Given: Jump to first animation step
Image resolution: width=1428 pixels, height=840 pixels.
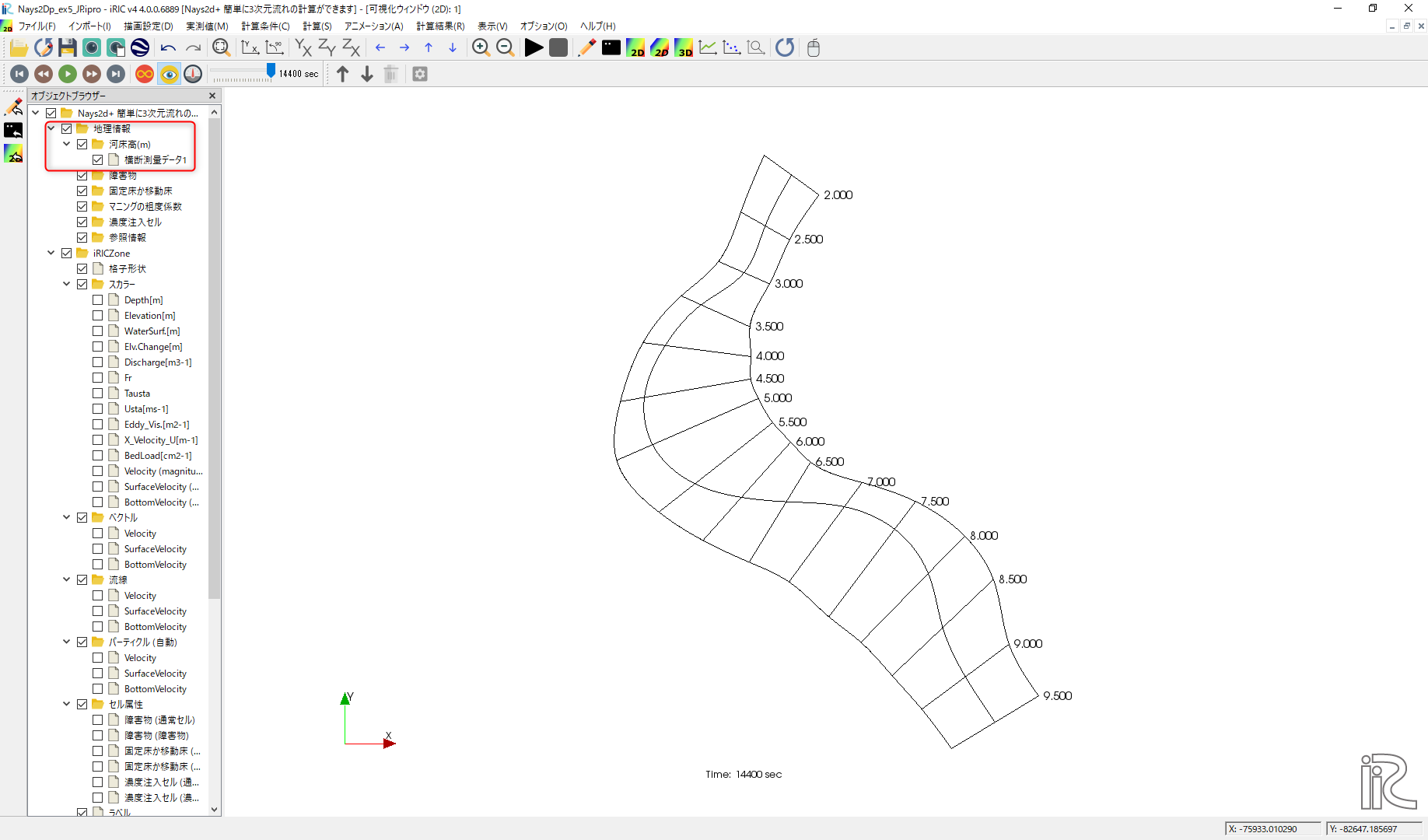Looking at the screenshot, I should [x=19, y=74].
